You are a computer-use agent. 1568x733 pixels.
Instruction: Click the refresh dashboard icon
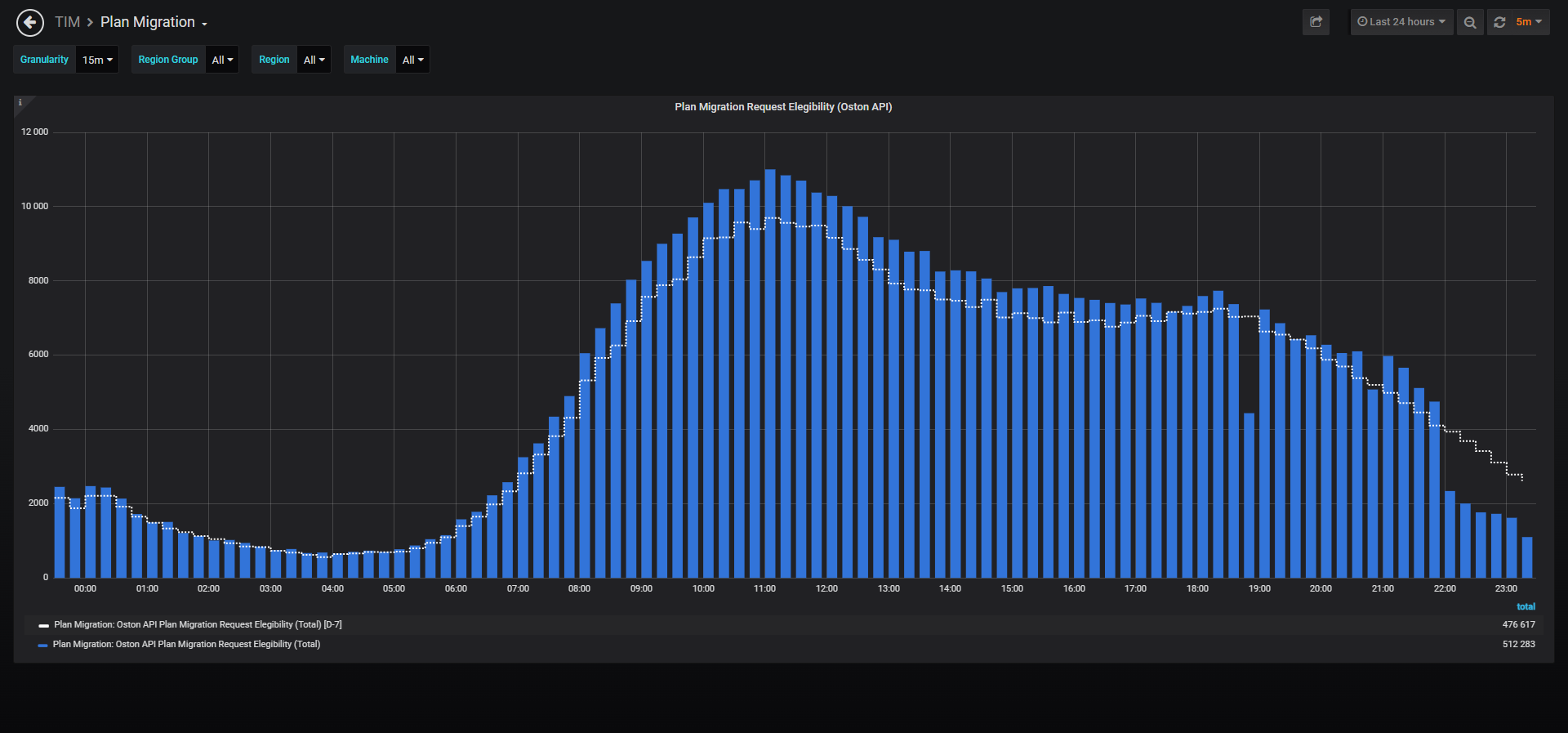1499,22
